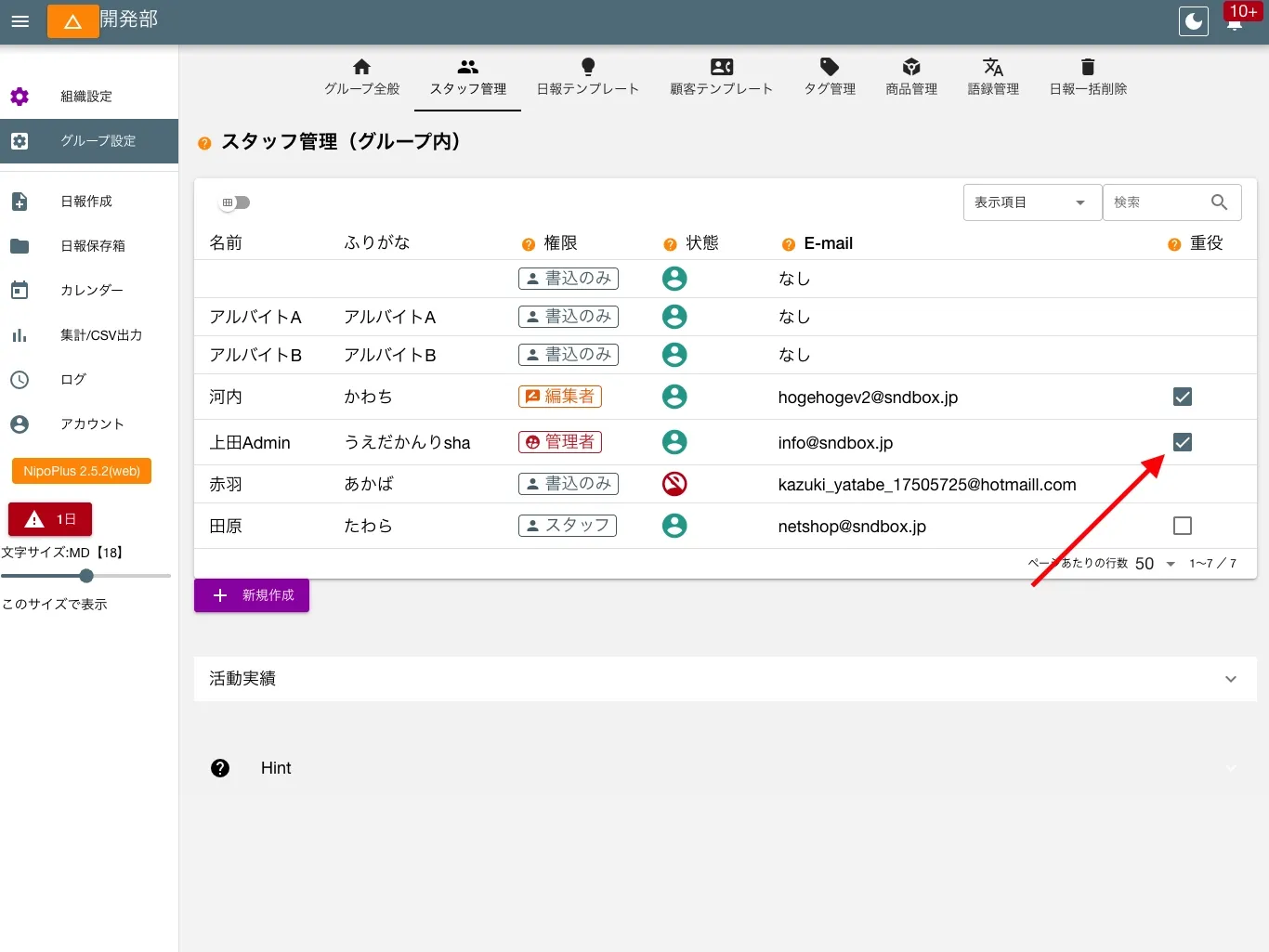This screenshot has height=952, width=1269.
Task: Click このサイズで表示 link
Action: (55, 605)
